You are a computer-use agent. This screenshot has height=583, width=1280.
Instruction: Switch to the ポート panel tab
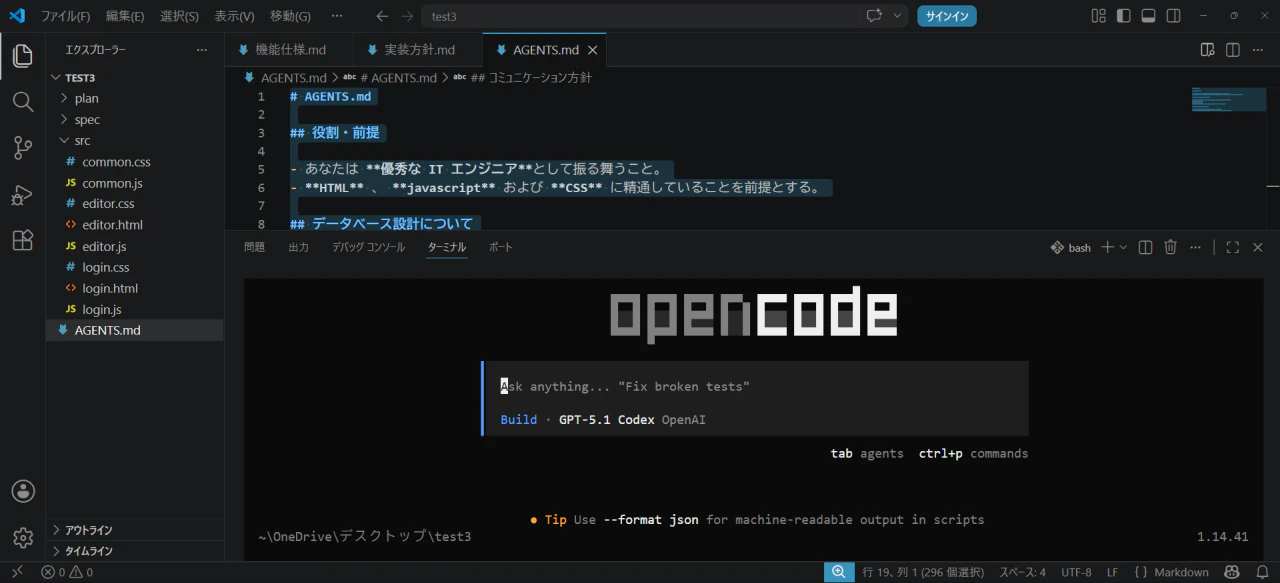pyautogui.click(x=500, y=247)
